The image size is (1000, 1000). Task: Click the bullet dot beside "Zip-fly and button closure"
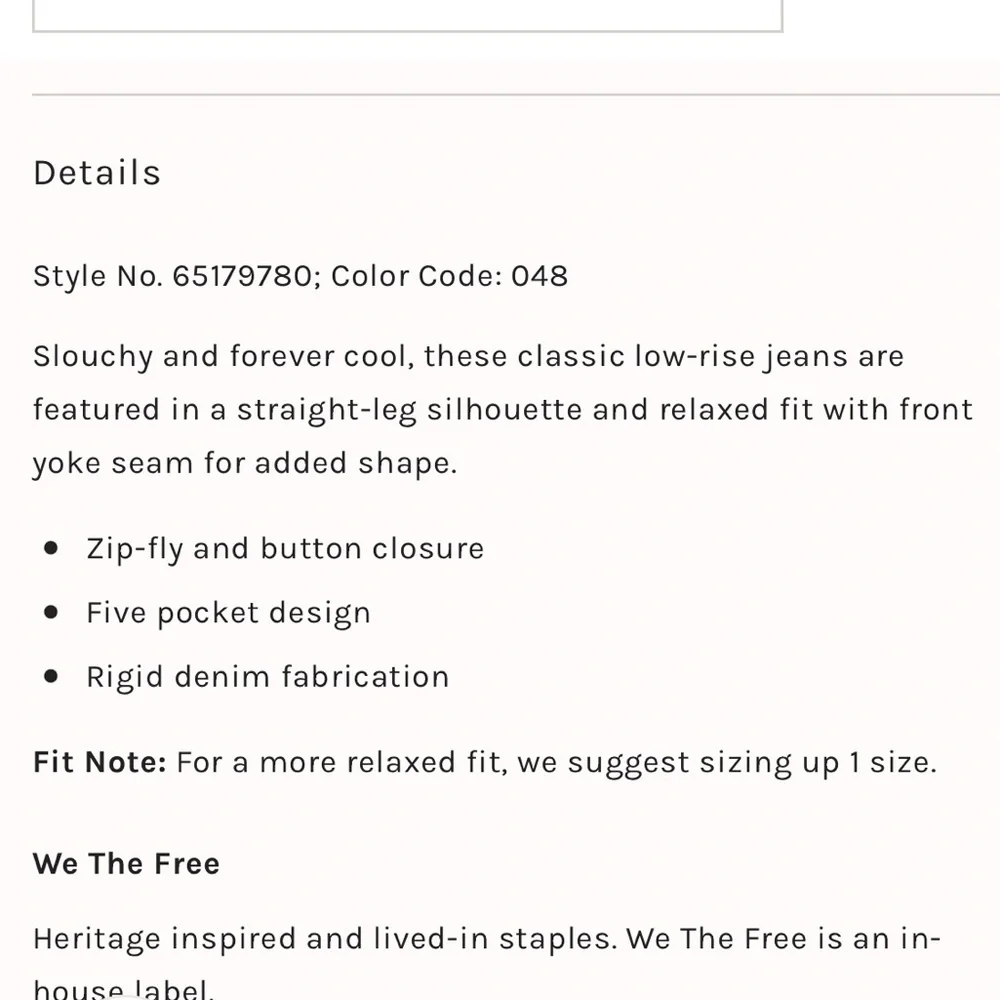(x=52, y=548)
